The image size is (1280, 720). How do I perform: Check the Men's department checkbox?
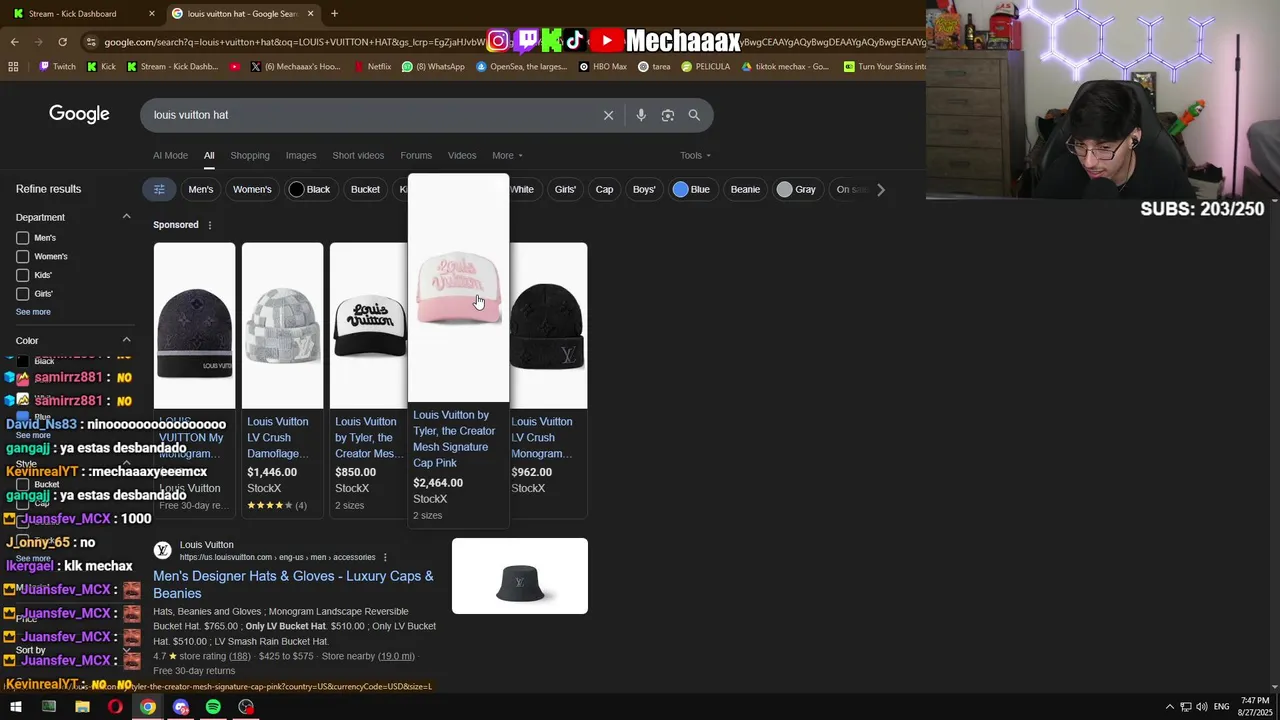[x=22, y=238]
